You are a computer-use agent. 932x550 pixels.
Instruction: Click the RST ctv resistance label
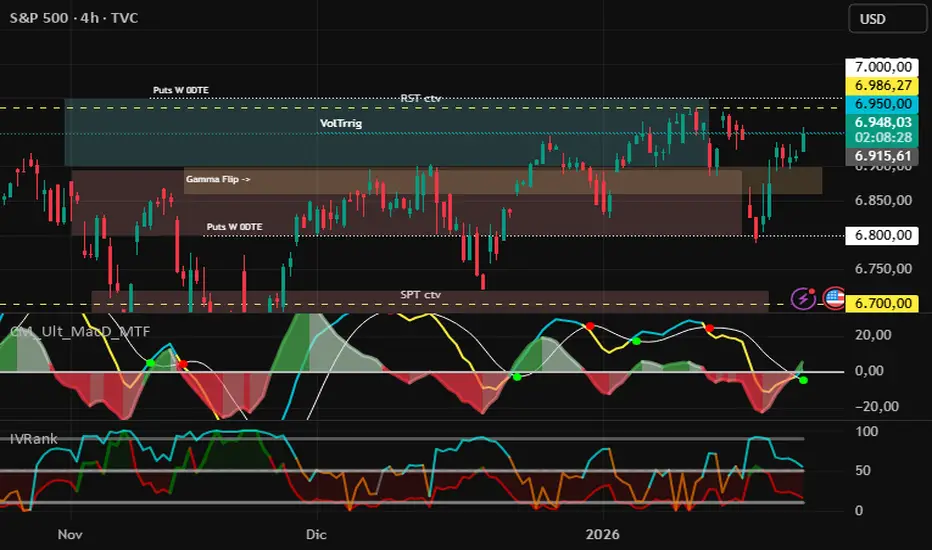(420, 98)
